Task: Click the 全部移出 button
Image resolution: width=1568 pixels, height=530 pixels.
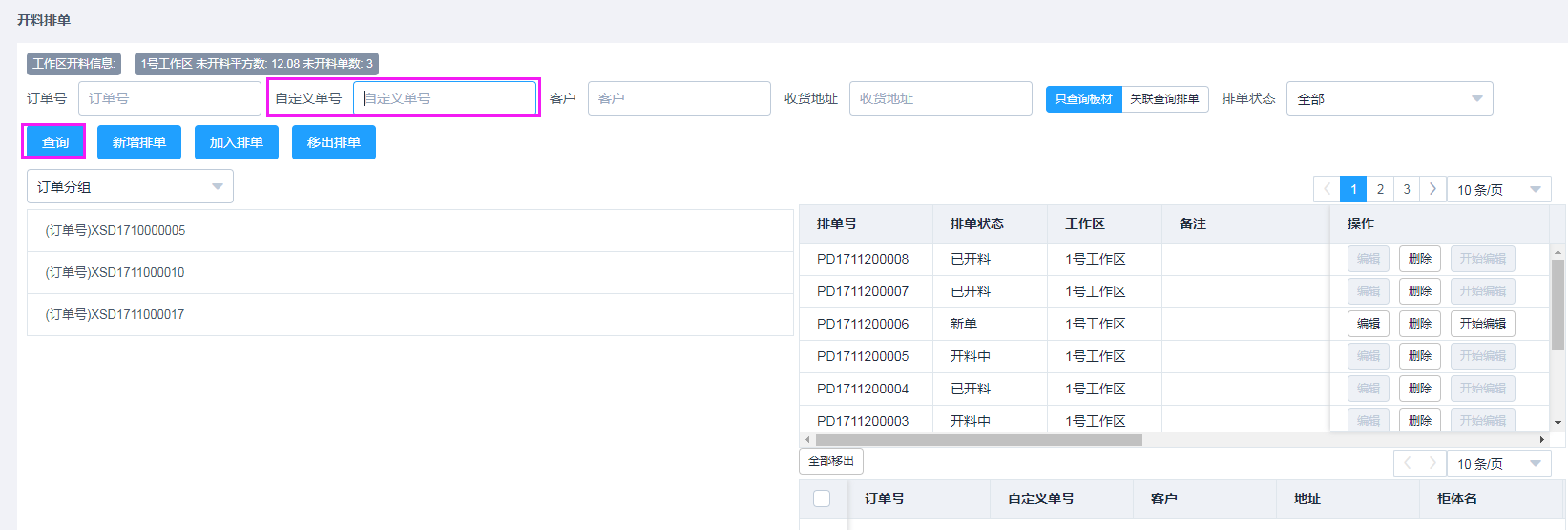Action: pyautogui.click(x=831, y=461)
